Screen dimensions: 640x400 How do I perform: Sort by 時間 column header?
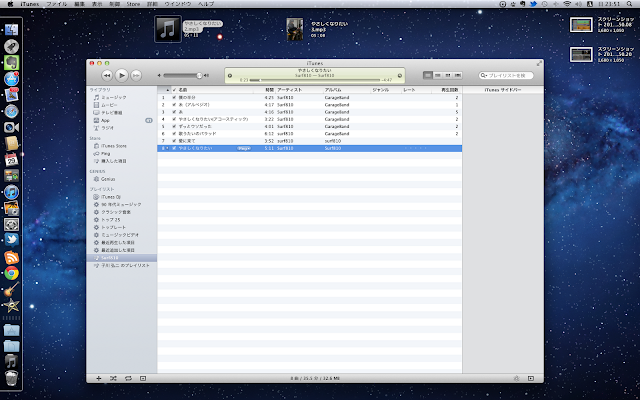(x=264, y=90)
